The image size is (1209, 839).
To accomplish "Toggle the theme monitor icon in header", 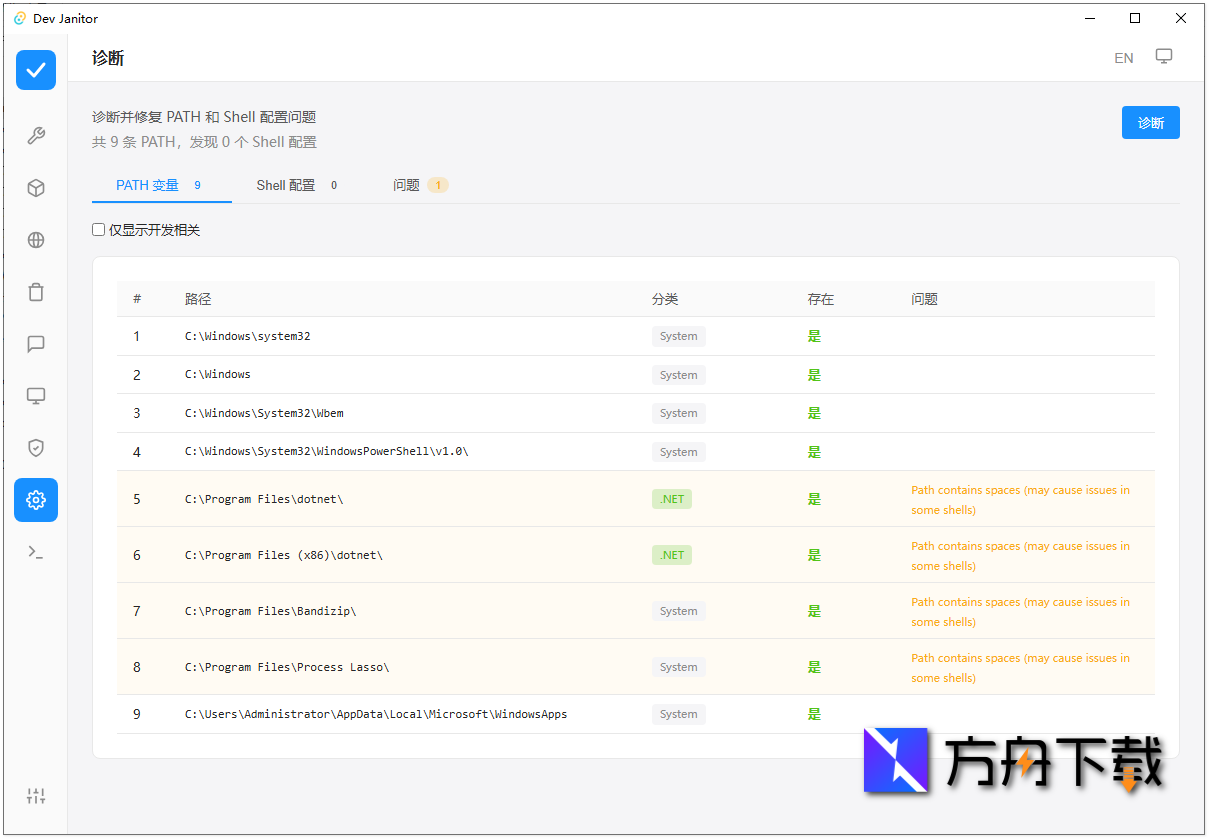I will [x=1164, y=57].
